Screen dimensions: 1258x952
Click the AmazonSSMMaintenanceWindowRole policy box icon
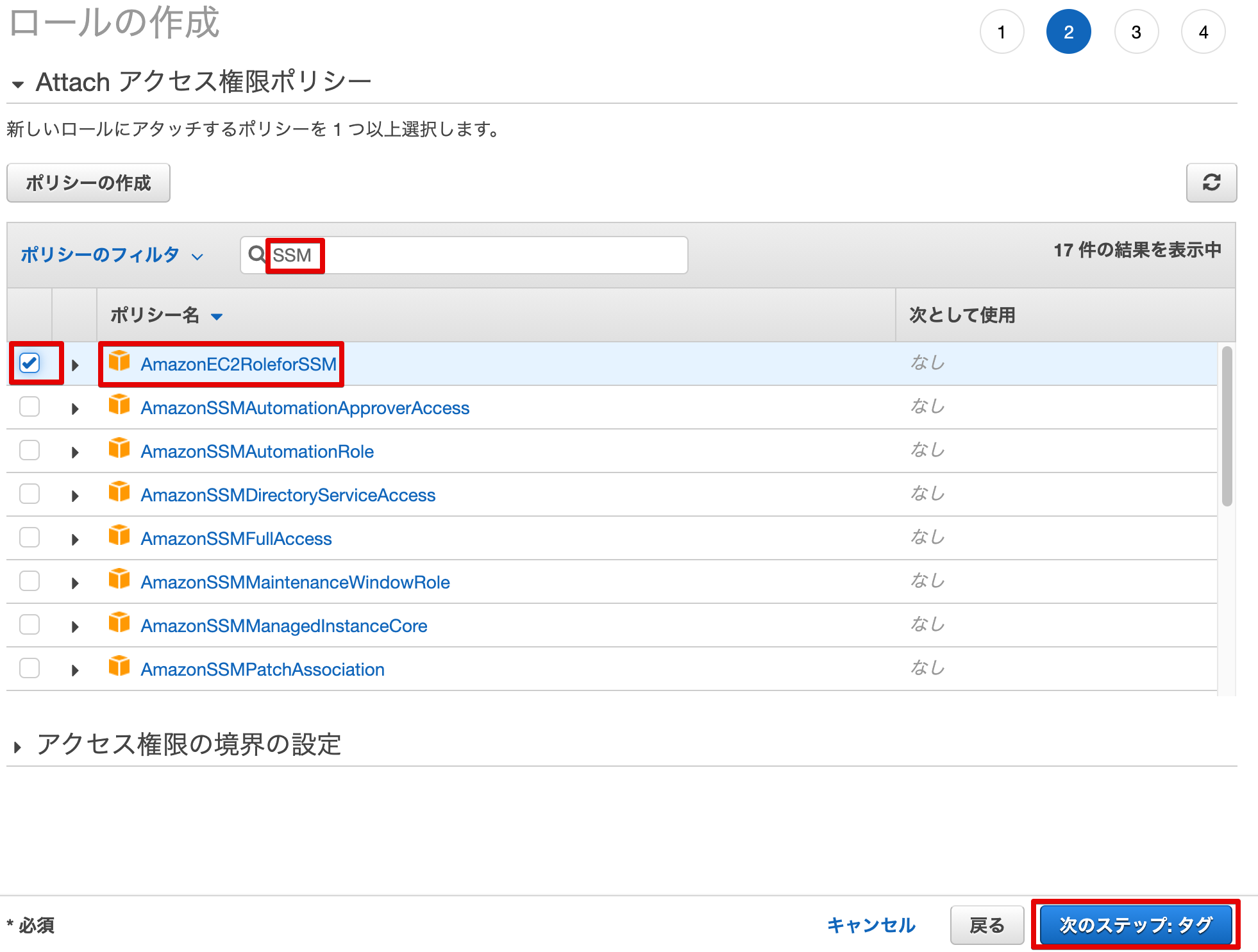pos(119,580)
